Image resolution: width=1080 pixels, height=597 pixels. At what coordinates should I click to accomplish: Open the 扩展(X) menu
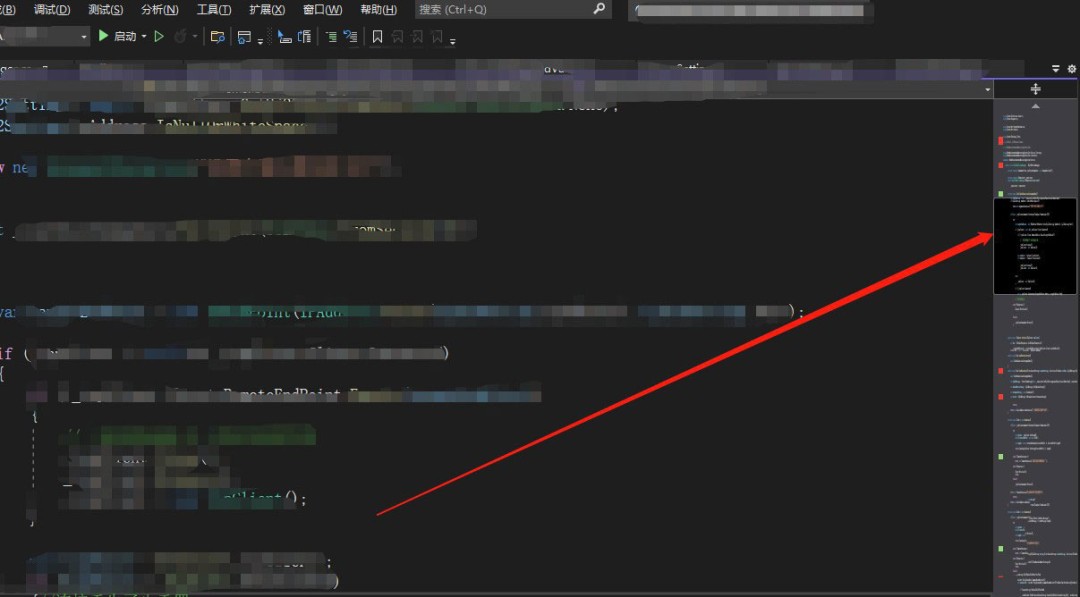266,9
